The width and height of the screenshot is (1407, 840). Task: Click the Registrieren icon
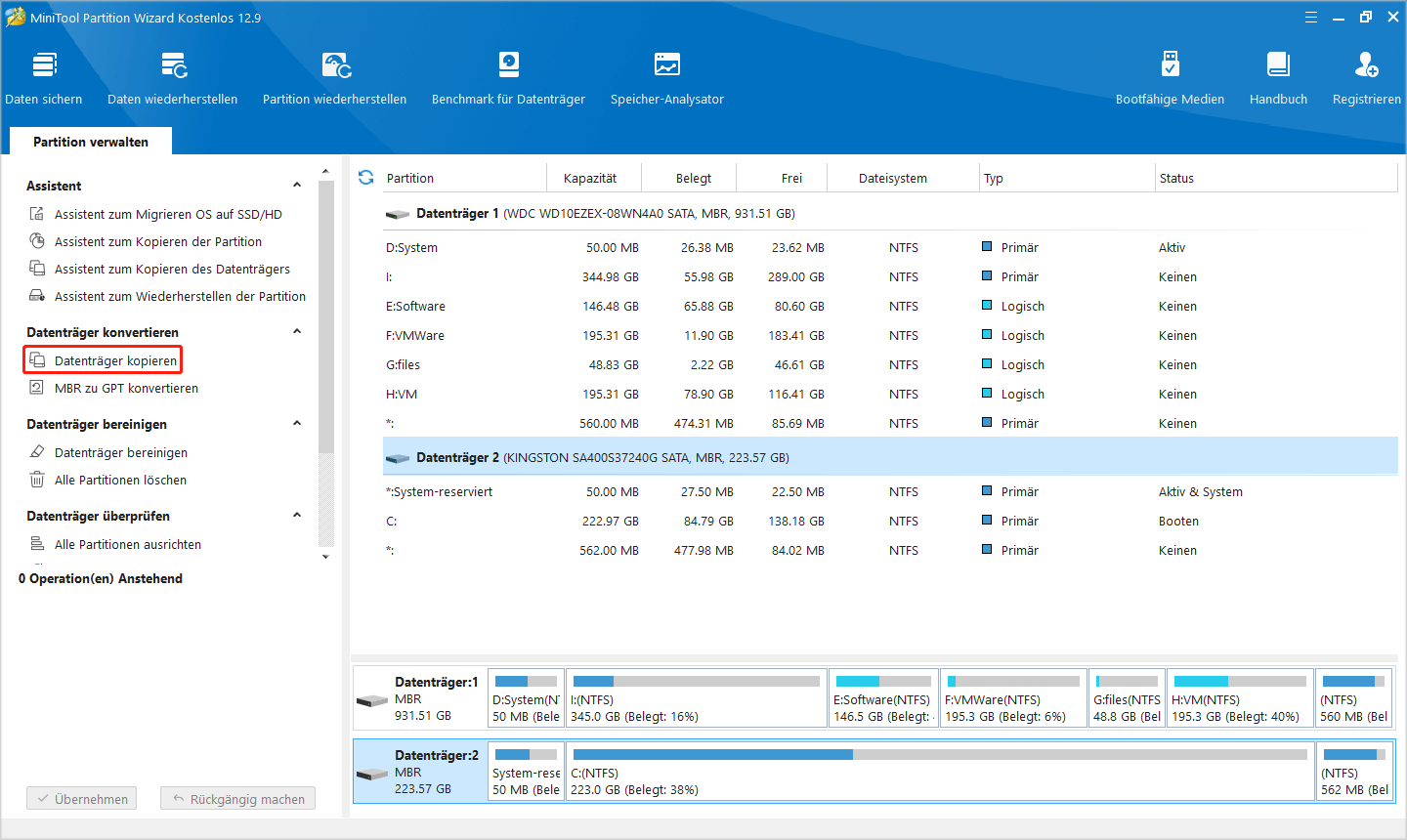point(1367,65)
